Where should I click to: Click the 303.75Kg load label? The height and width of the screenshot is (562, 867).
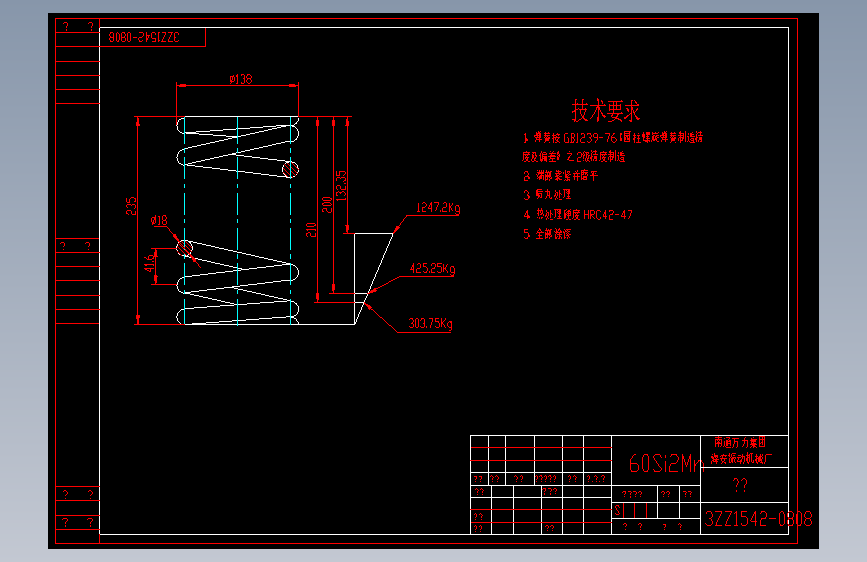point(430,324)
